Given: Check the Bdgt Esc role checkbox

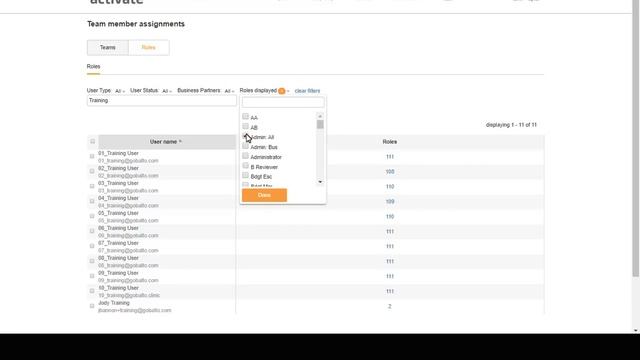Looking at the screenshot, I should click(245, 176).
